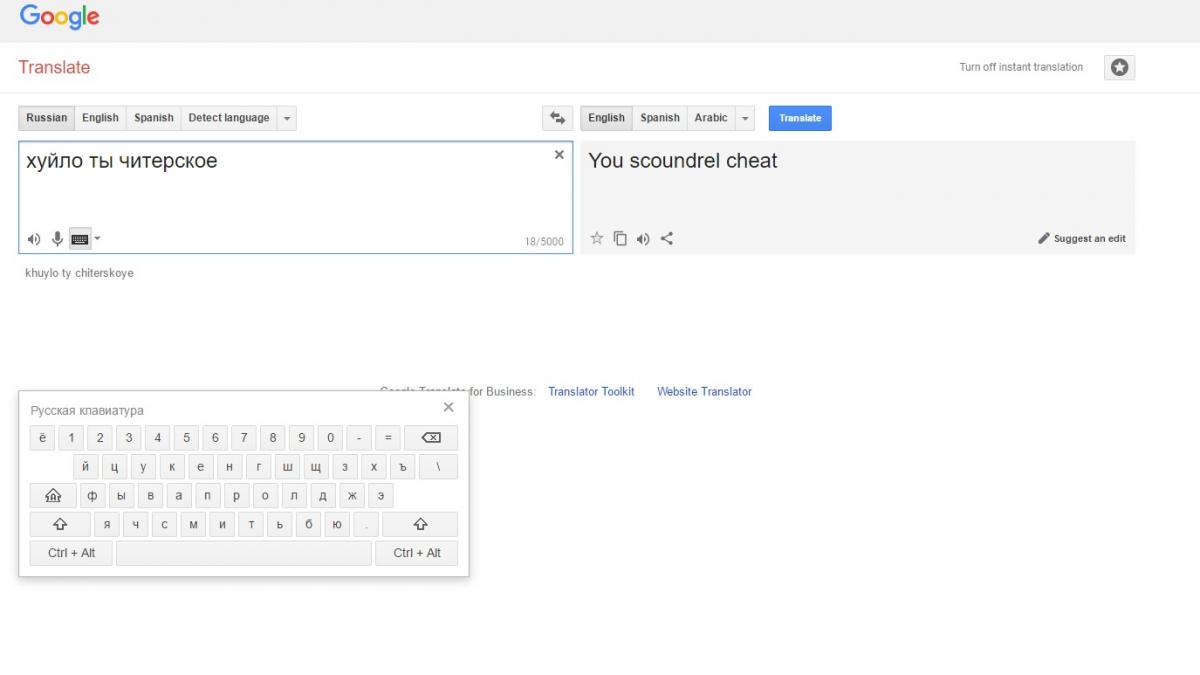Select English as target language
This screenshot has height=675, width=1200.
606,118
